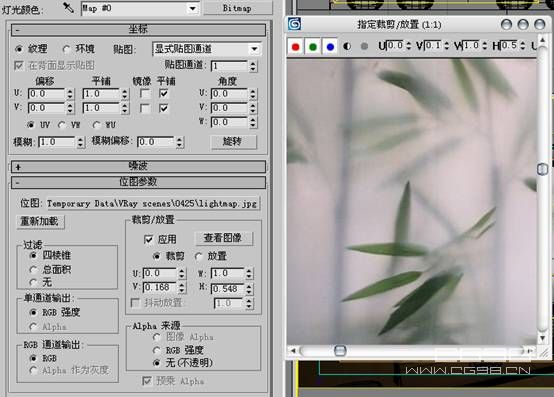Click the eyedropper pick material icon
The width and height of the screenshot is (554, 397).
coord(68,7)
